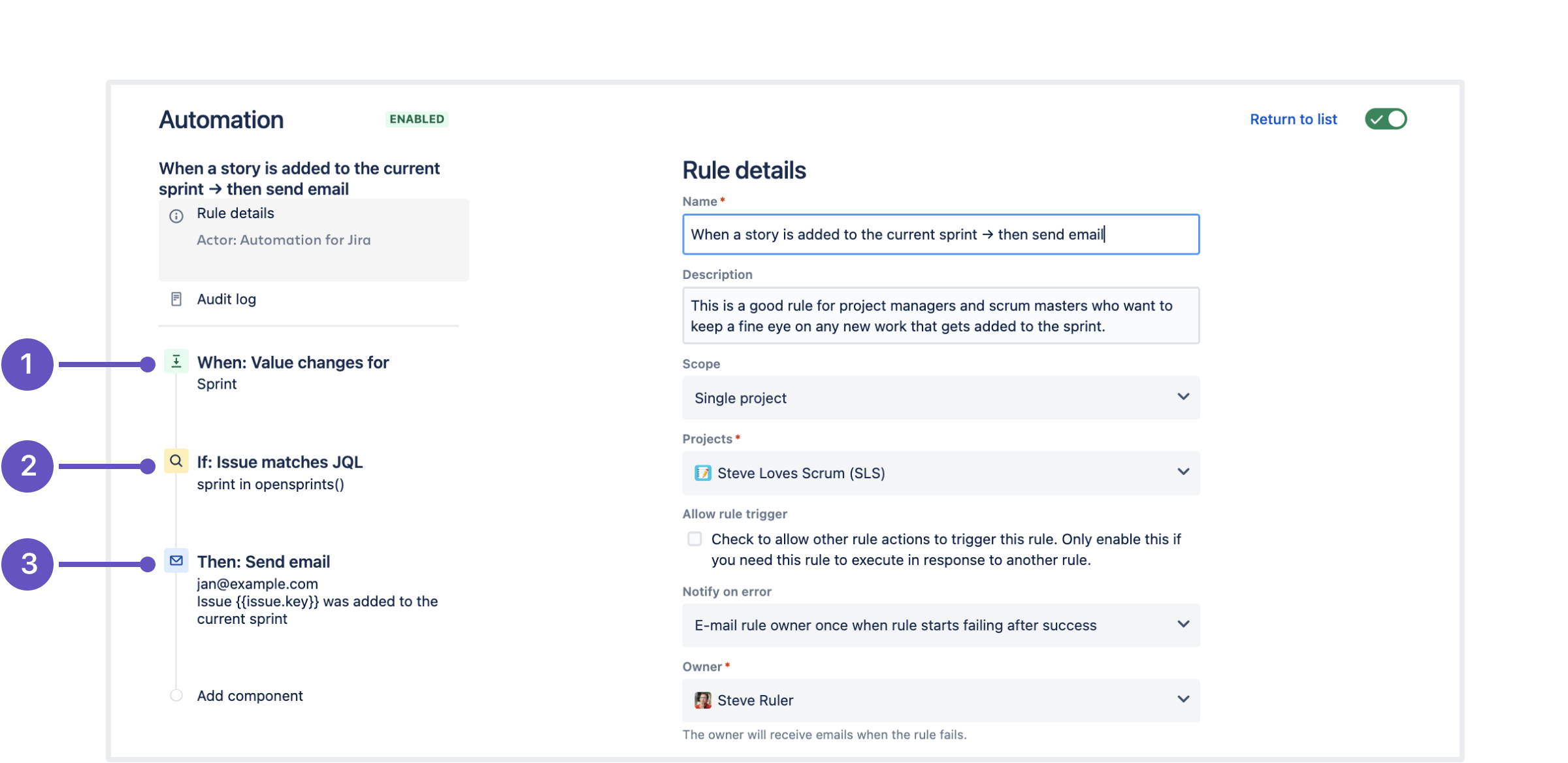Click the Steve Loves Scrum project icon
The height and width of the screenshot is (763, 1568).
pos(702,473)
